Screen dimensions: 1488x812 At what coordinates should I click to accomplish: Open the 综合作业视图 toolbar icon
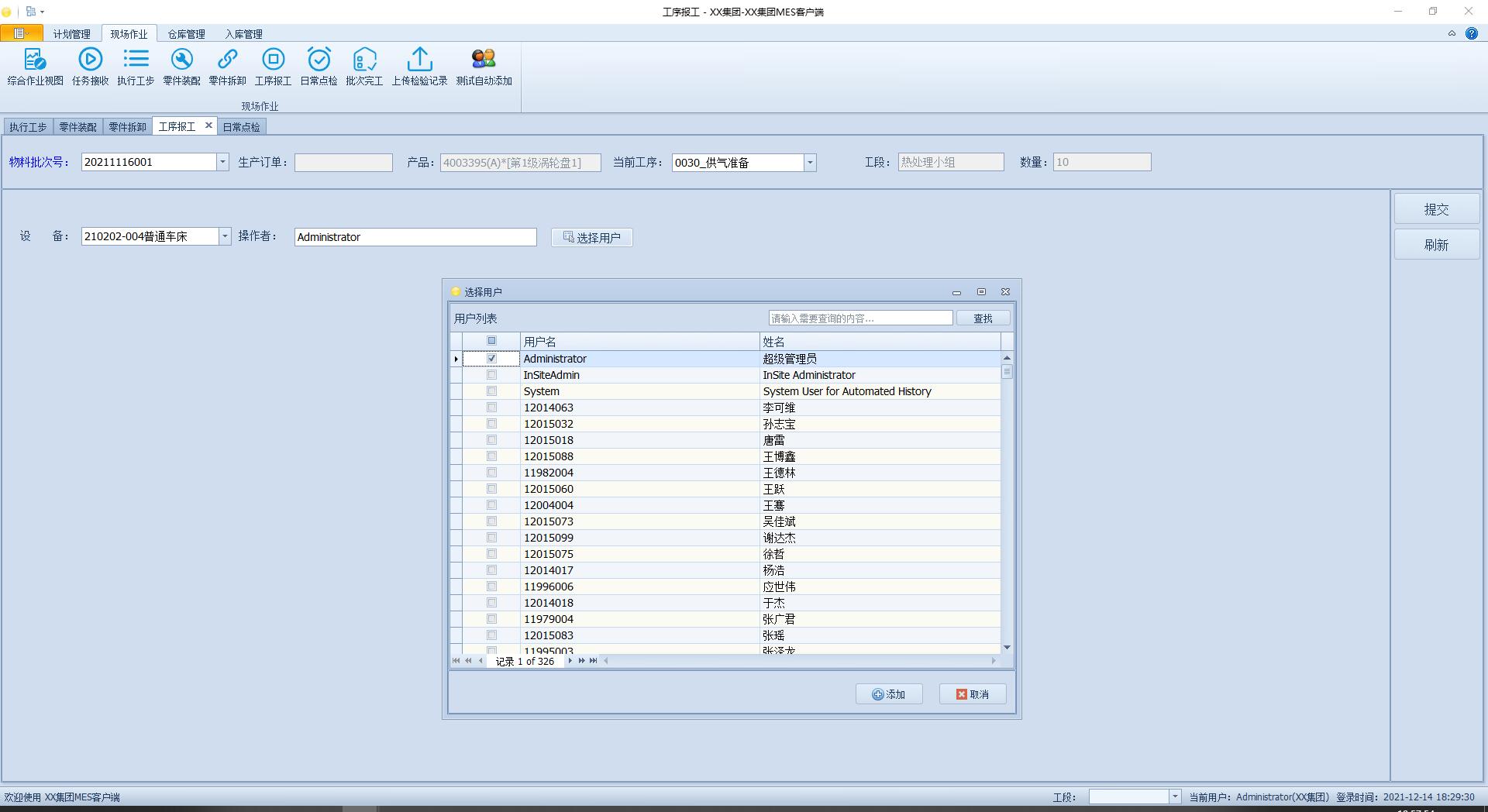(34, 66)
